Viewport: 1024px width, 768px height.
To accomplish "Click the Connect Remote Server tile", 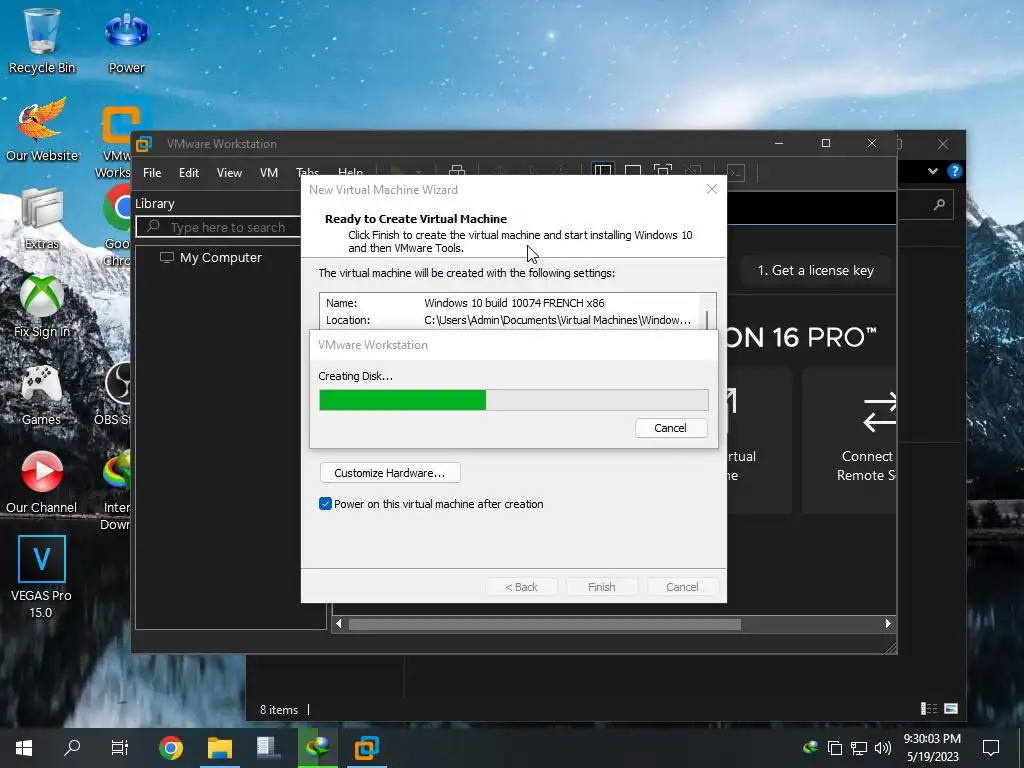I will point(850,440).
